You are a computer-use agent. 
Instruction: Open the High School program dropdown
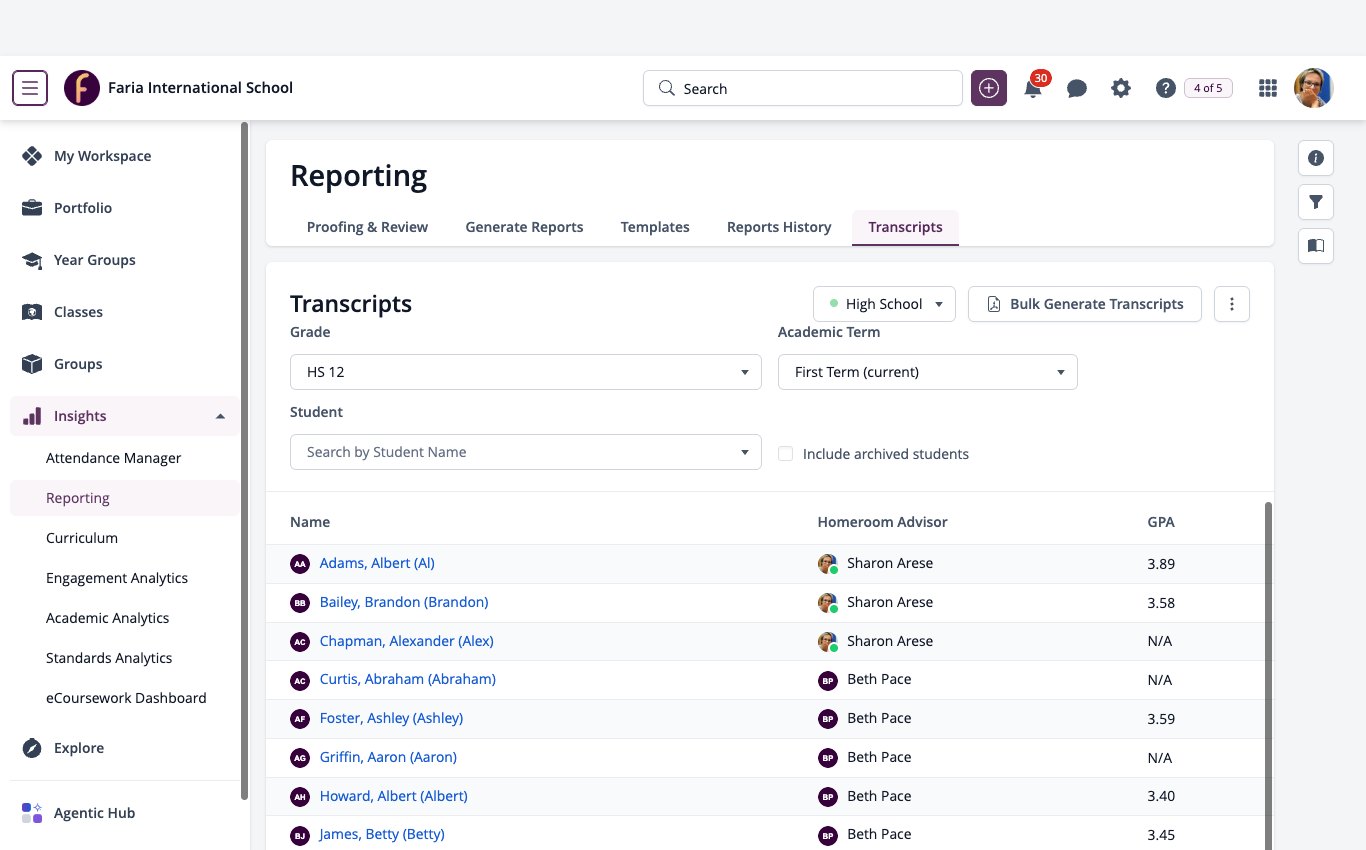pyautogui.click(x=884, y=304)
